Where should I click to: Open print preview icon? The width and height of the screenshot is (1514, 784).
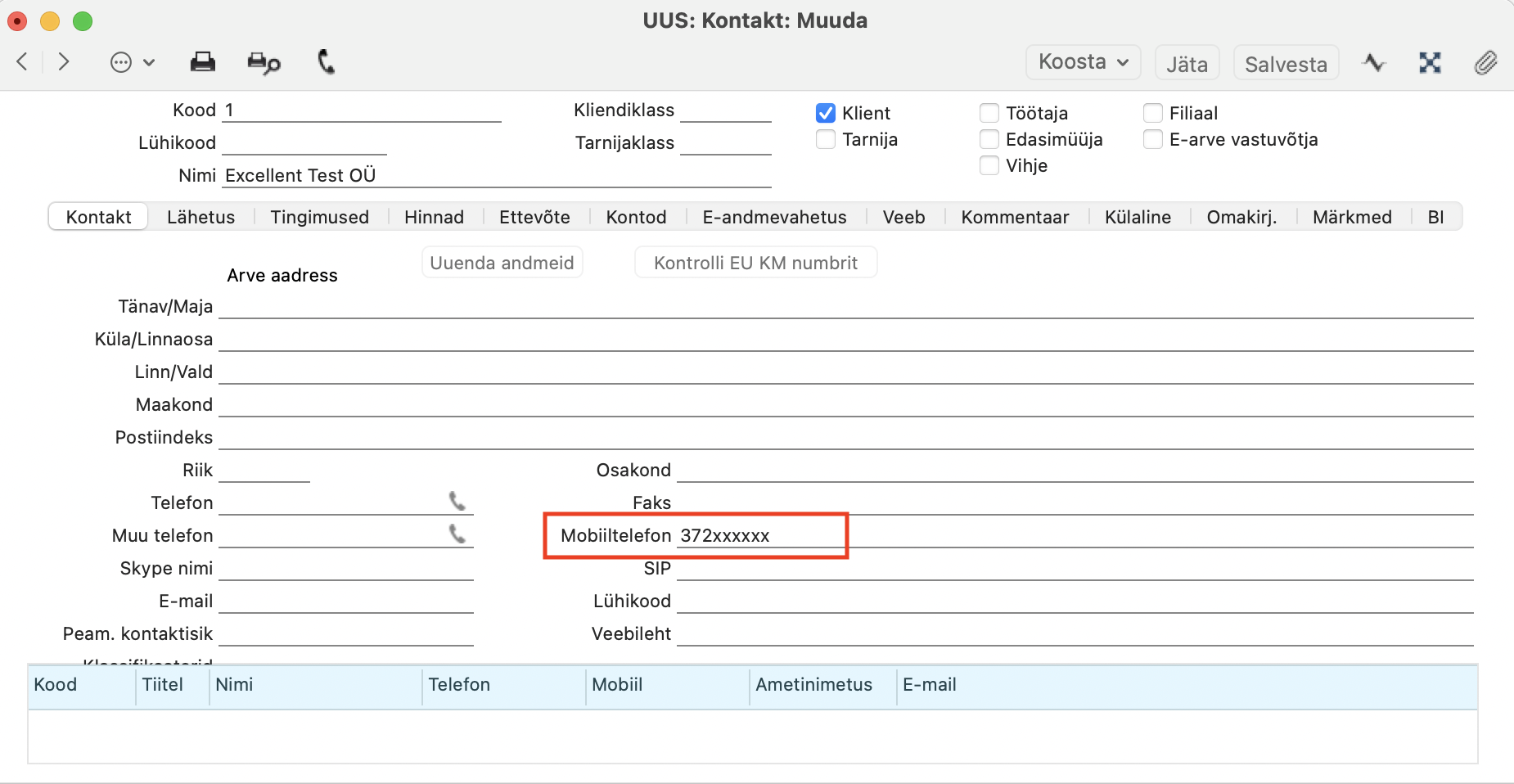pos(264,62)
